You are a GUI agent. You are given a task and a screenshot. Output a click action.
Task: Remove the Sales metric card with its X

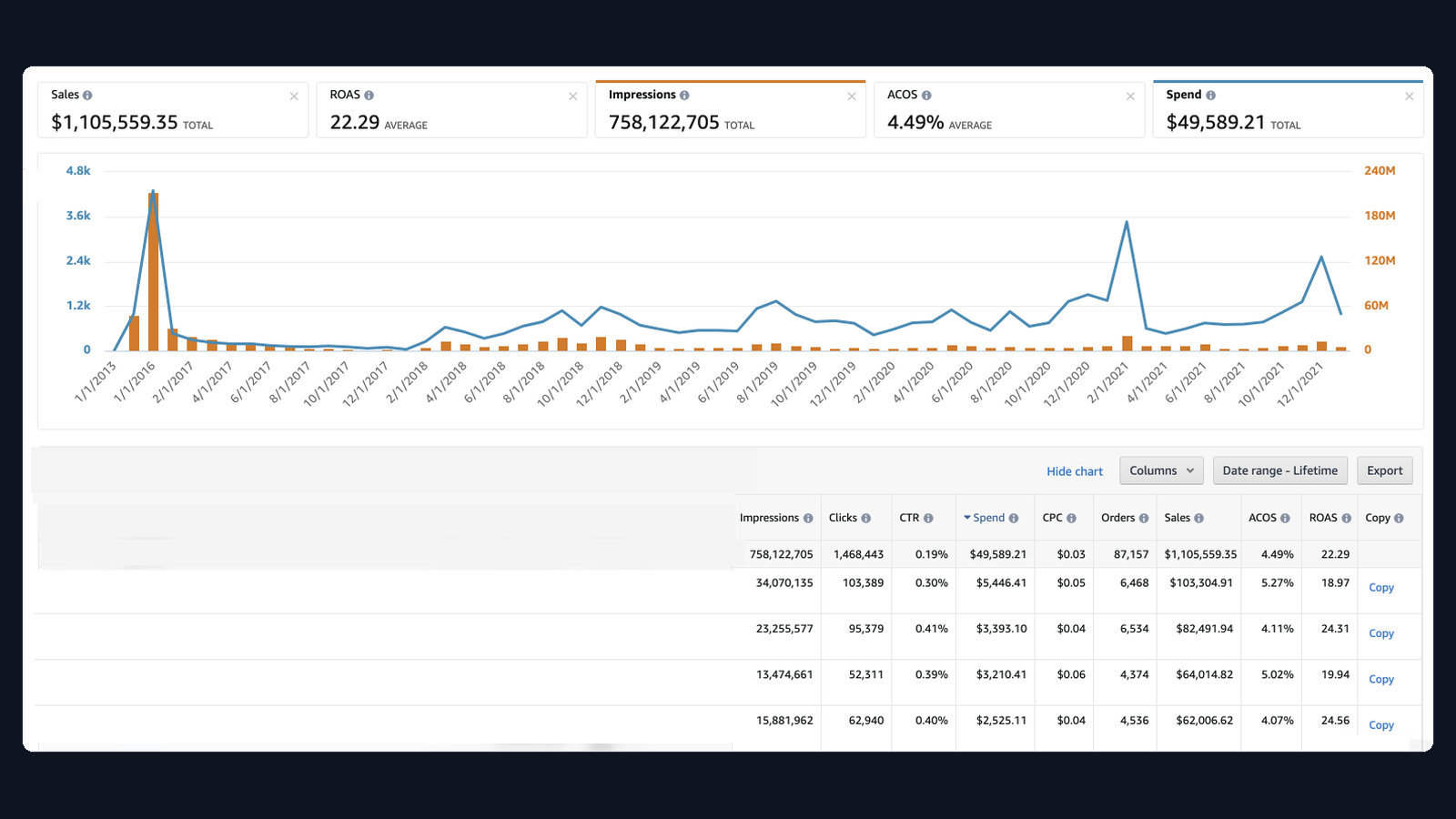coord(294,96)
